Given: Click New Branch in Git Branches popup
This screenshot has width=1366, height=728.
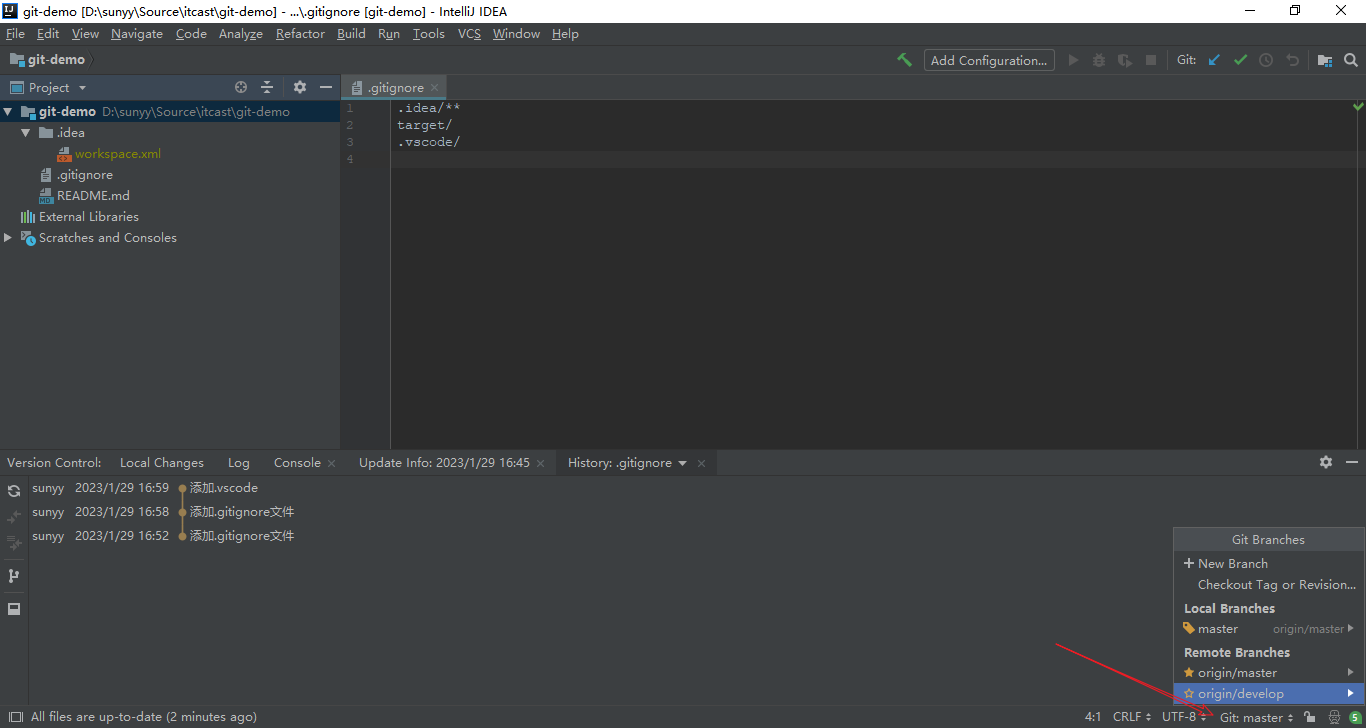Looking at the screenshot, I should [1232, 564].
